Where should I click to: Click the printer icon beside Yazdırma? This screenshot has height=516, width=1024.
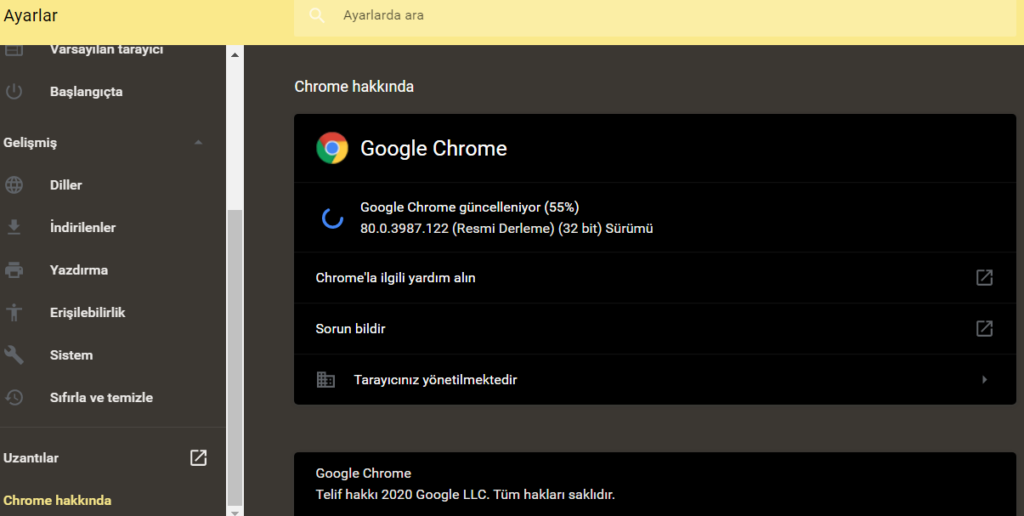click(x=14, y=270)
